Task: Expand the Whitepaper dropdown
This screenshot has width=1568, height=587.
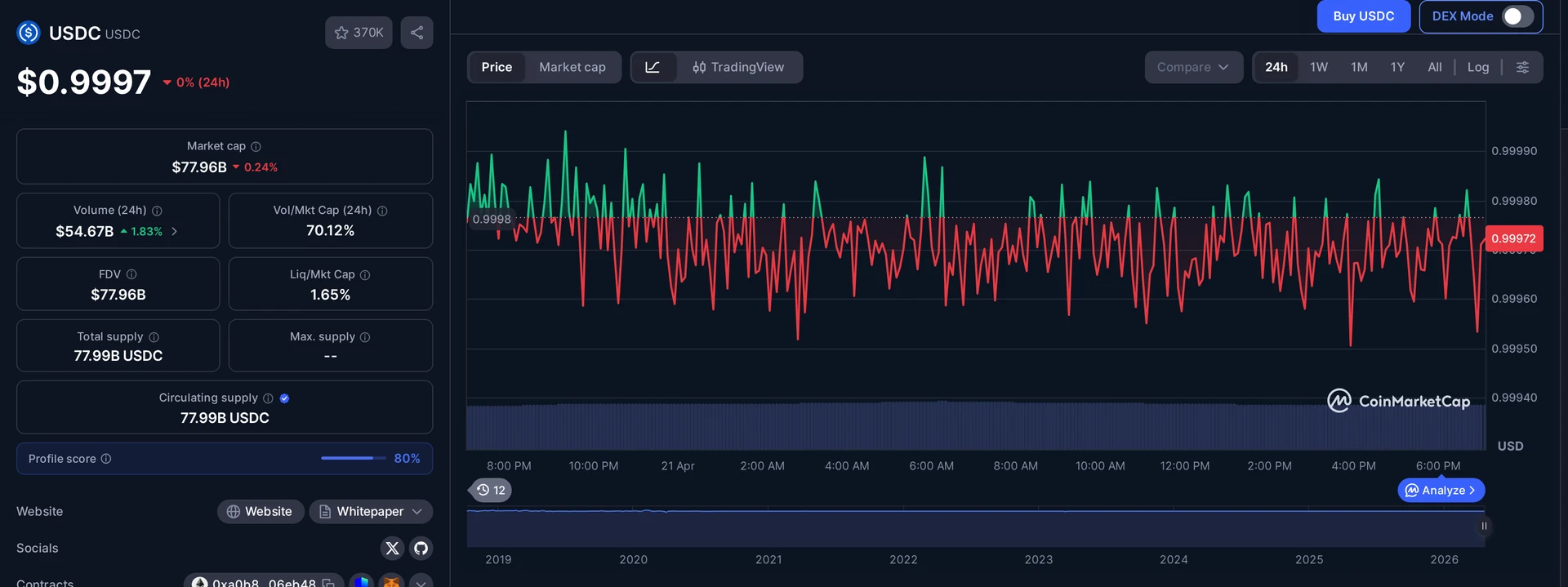Action: pos(371,511)
